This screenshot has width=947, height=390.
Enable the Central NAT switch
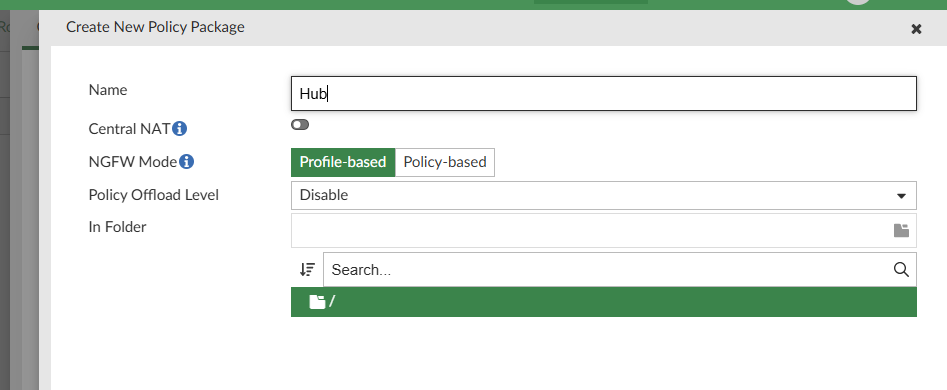tap(300, 125)
